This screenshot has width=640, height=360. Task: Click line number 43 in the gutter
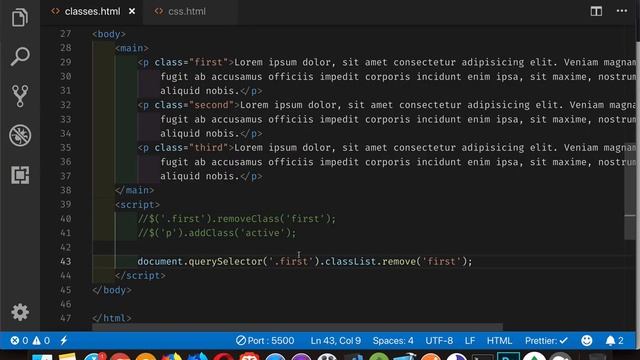pyautogui.click(x=66, y=261)
